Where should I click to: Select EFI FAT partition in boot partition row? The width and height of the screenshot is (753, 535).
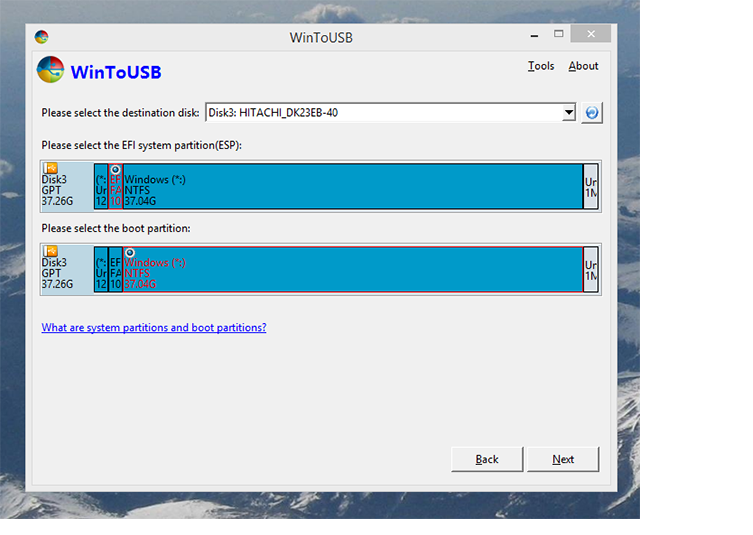click(x=115, y=269)
